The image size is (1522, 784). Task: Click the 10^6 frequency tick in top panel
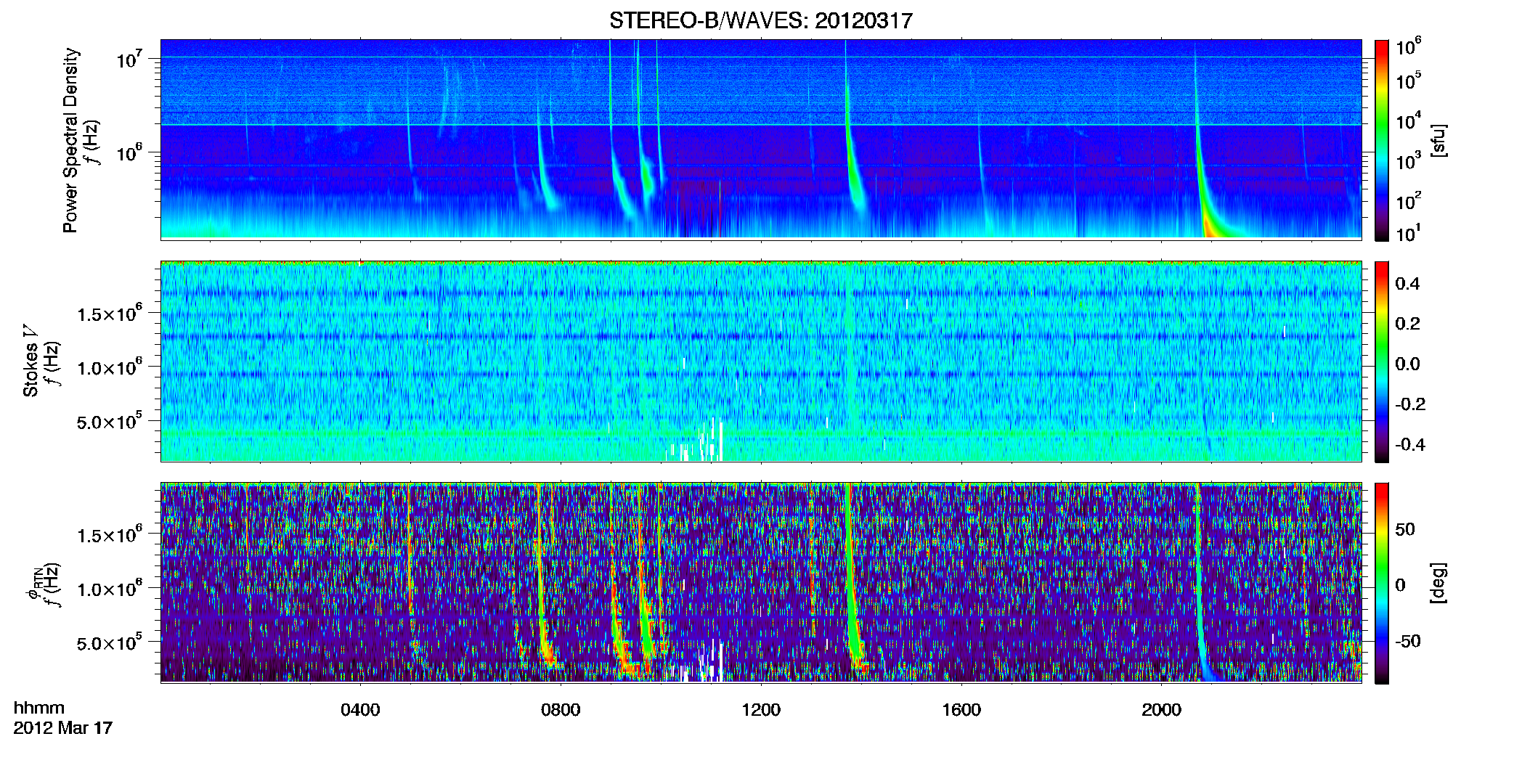pyautogui.click(x=129, y=152)
